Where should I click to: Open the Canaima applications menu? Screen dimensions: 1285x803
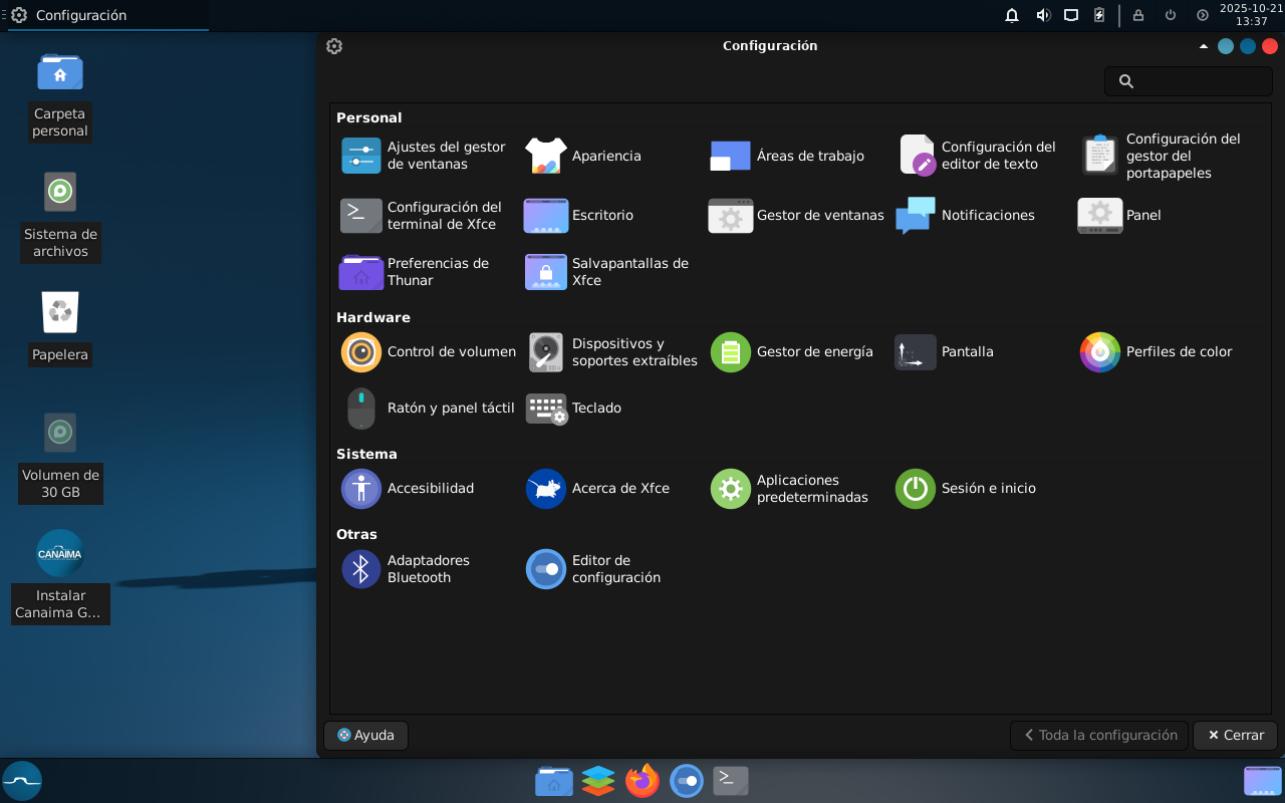pyautogui.click(x=22, y=780)
